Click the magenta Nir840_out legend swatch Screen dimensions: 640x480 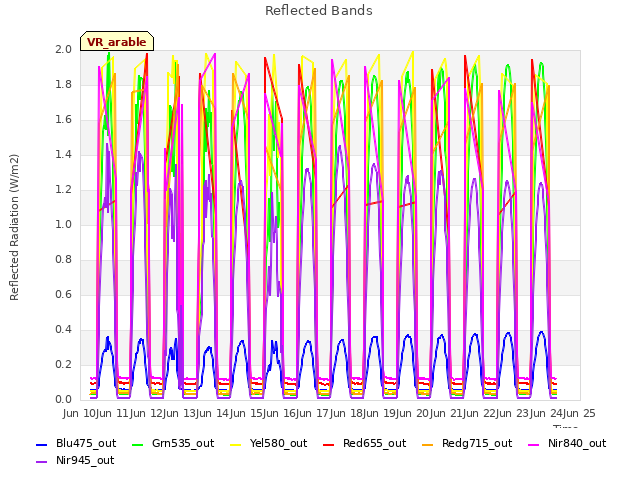(534, 445)
